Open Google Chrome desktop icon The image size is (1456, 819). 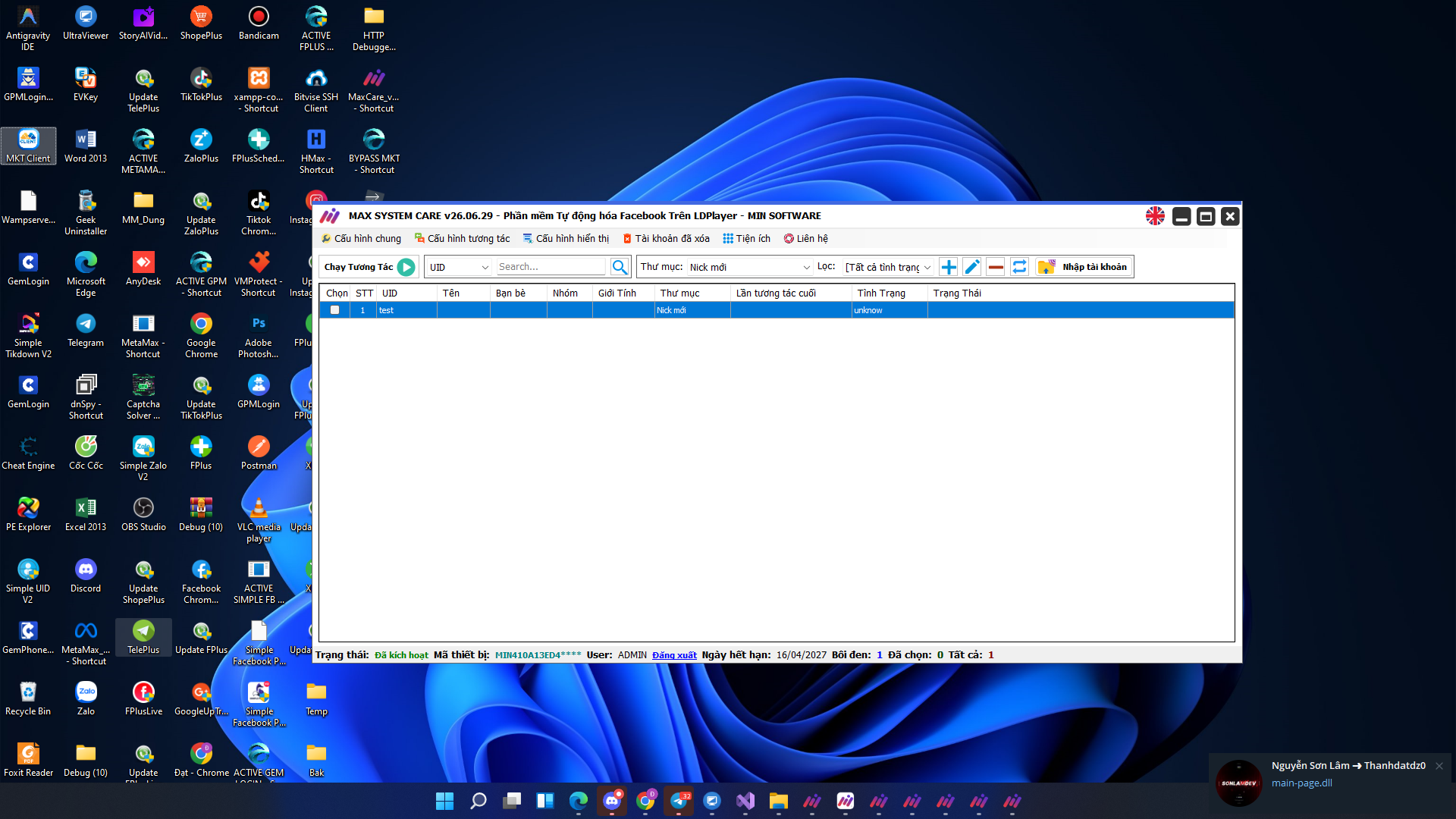[201, 335]
